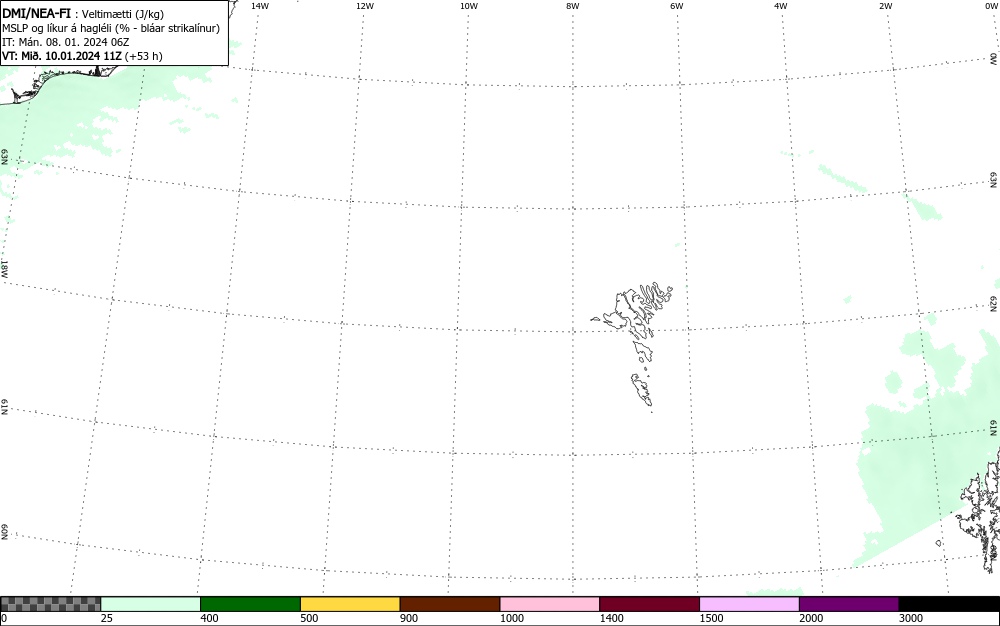Click the "0W" longitude label

pos(990,6)
